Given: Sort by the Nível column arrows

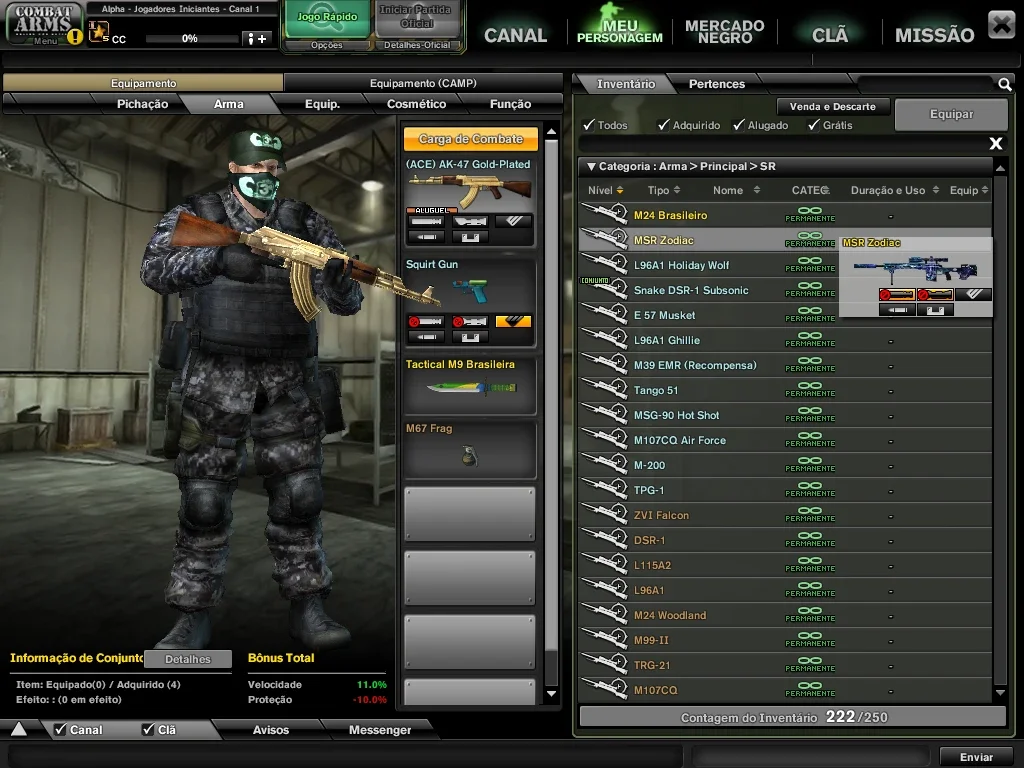Looking at the screenshot, I should (620, 190).
